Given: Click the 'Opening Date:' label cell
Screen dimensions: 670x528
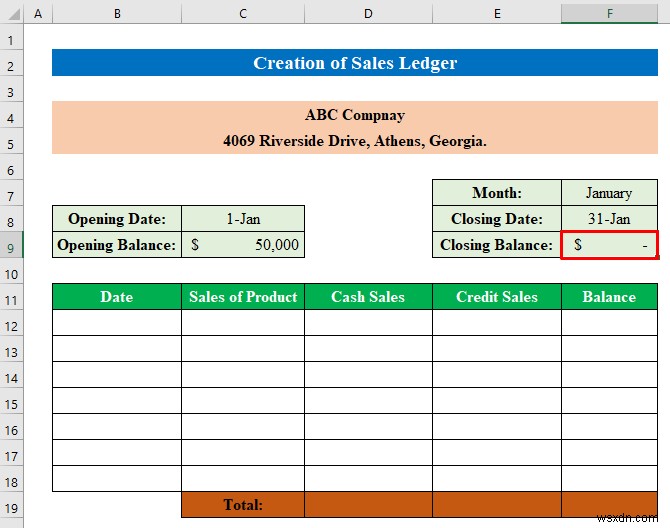Looking at the screenshot, I should (x=117, y=219).
